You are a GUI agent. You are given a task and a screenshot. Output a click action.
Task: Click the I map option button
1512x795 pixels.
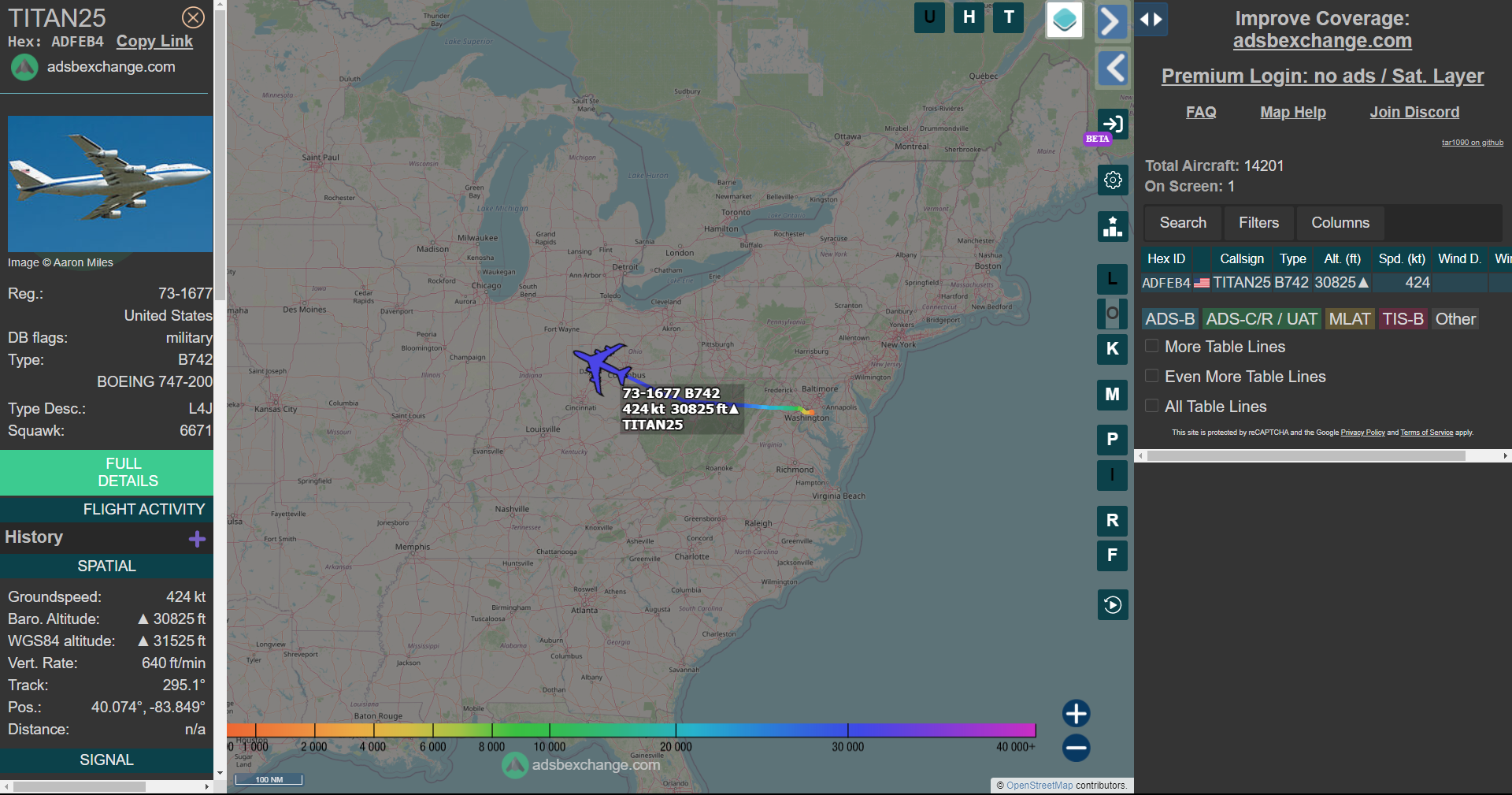pos(1112,475)
